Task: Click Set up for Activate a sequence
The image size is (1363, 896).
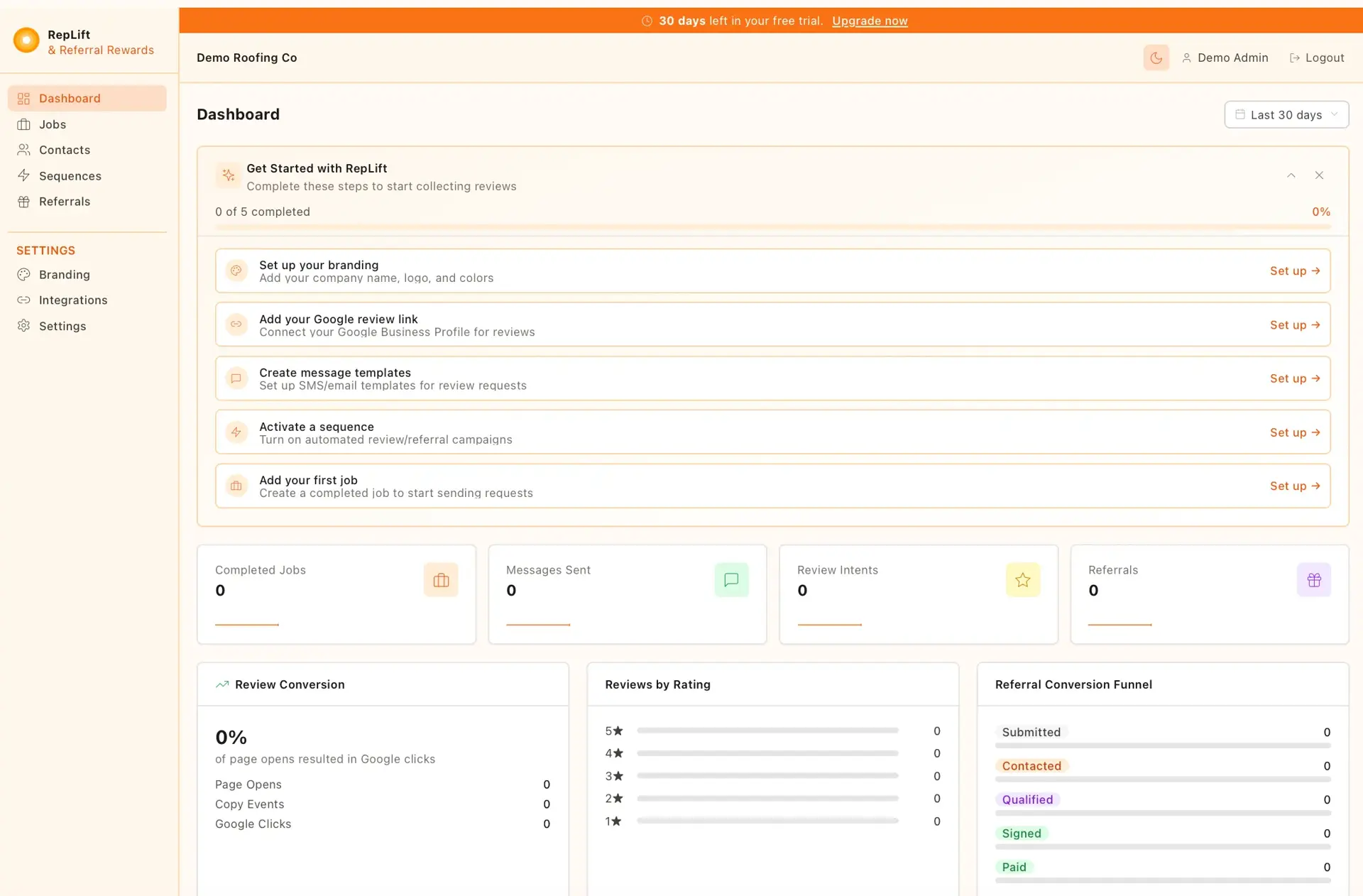Action: click(1295, 432)
